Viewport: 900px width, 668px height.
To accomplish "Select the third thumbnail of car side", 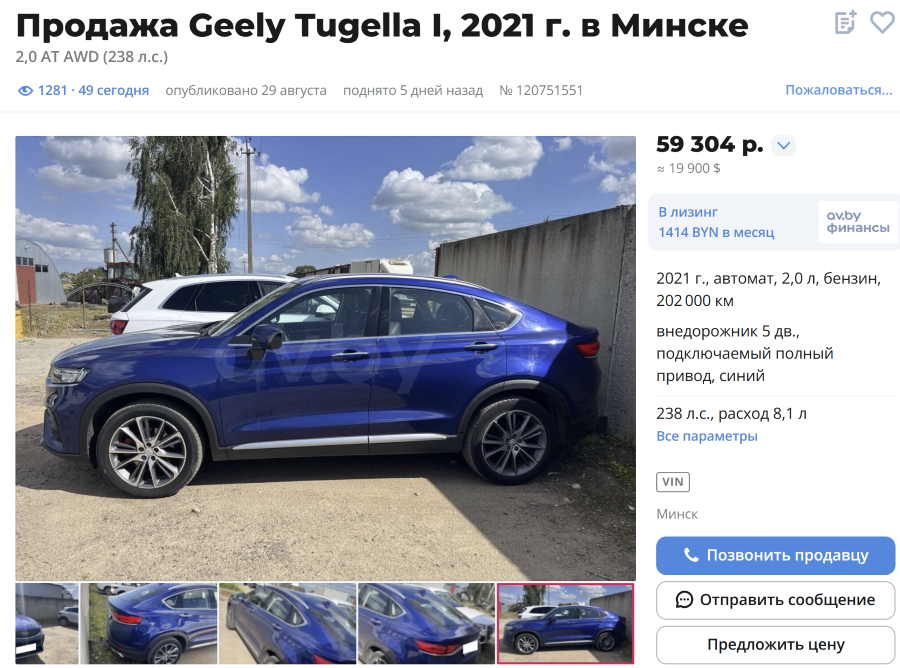I will (x=288, y=624).
